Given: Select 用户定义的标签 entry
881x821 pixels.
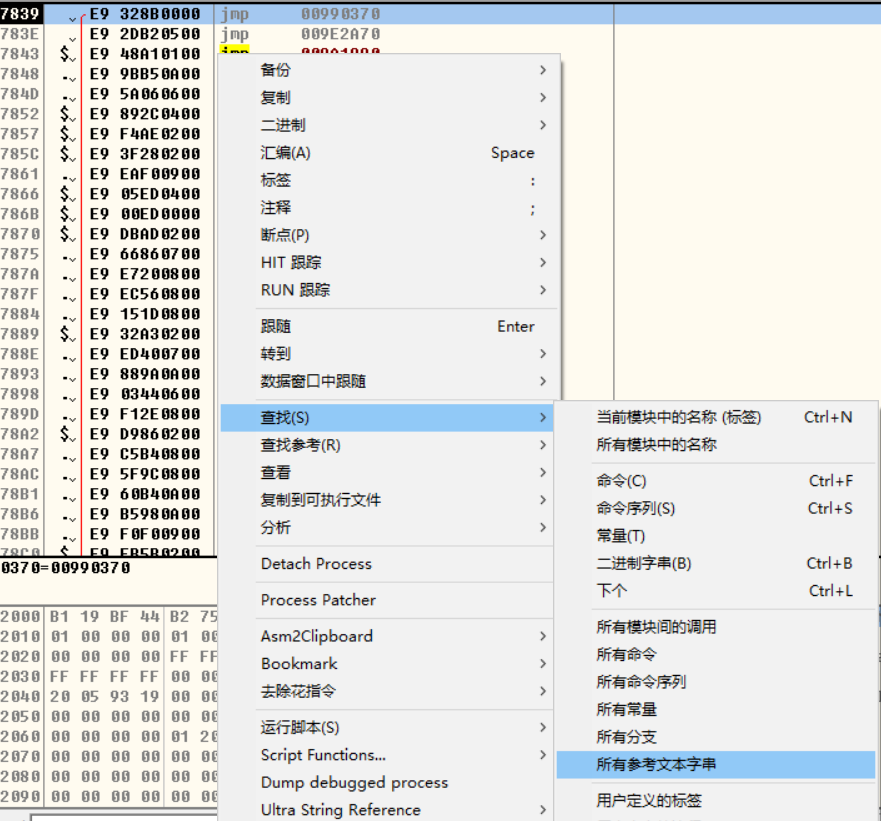Looking at the screenshot, I should [x=649, y=801].
